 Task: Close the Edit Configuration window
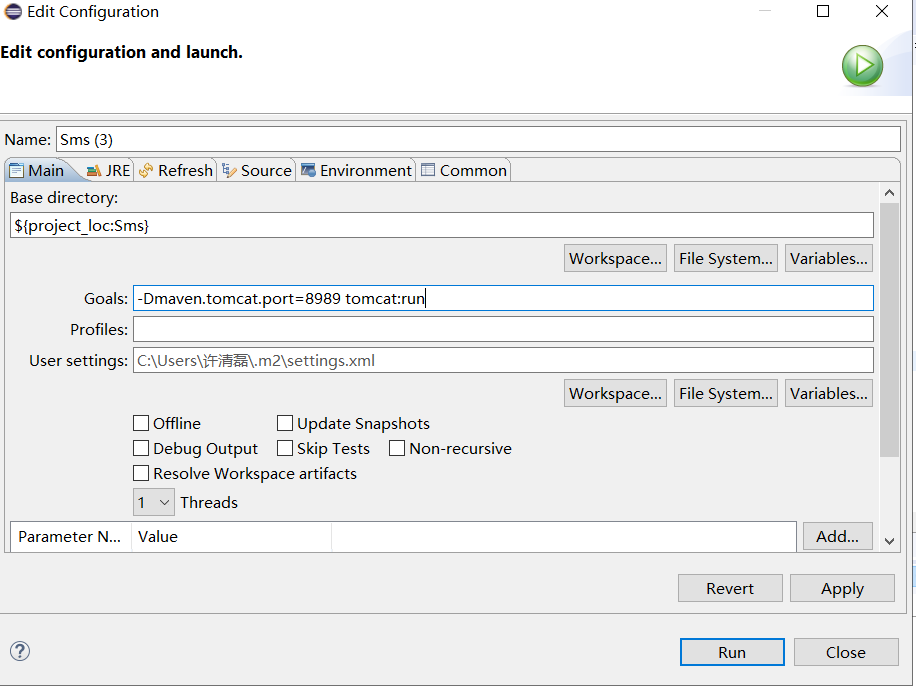pos(882,11)
